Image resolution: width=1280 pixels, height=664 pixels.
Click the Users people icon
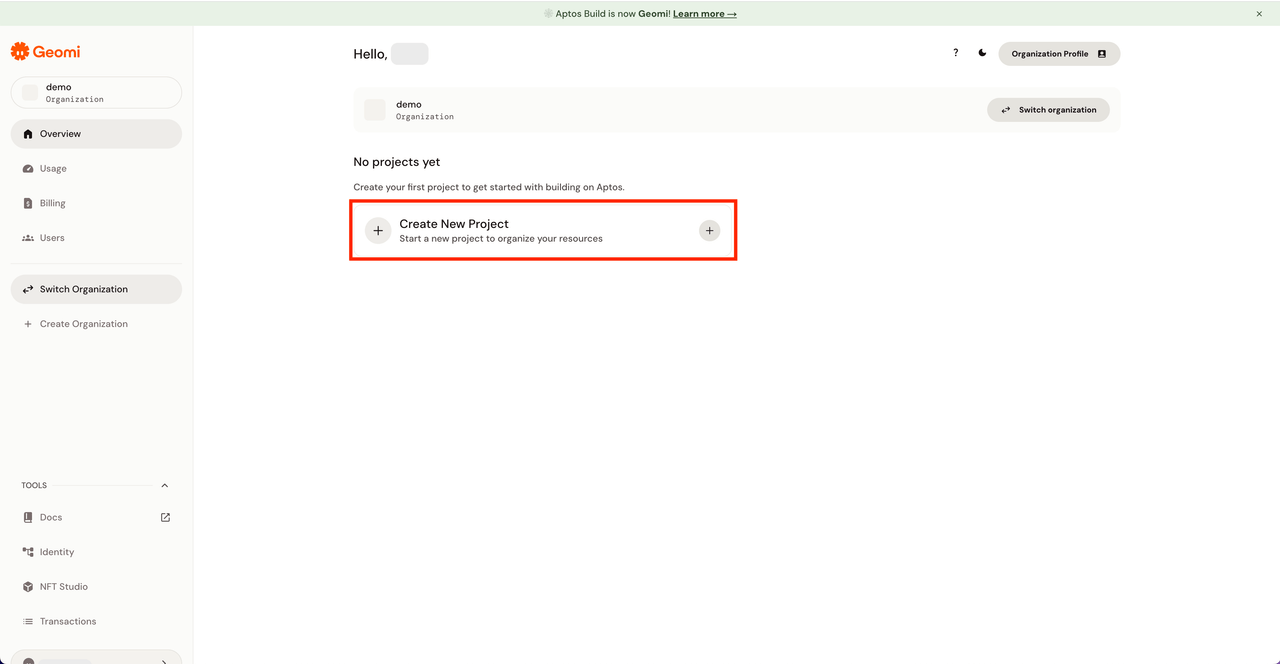tap(28, 237)
